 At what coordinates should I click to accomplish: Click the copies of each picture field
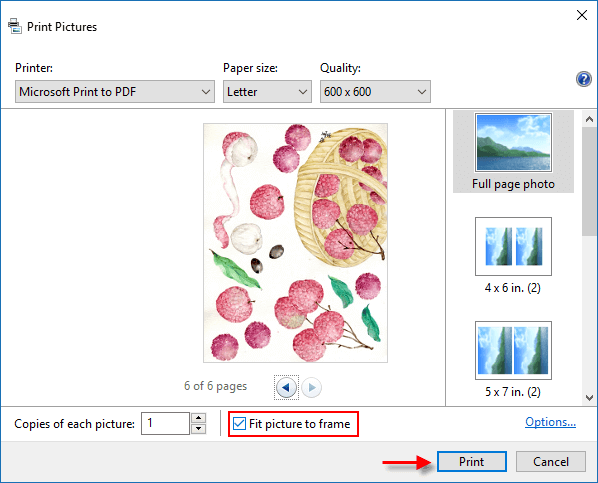click(166, 423)
